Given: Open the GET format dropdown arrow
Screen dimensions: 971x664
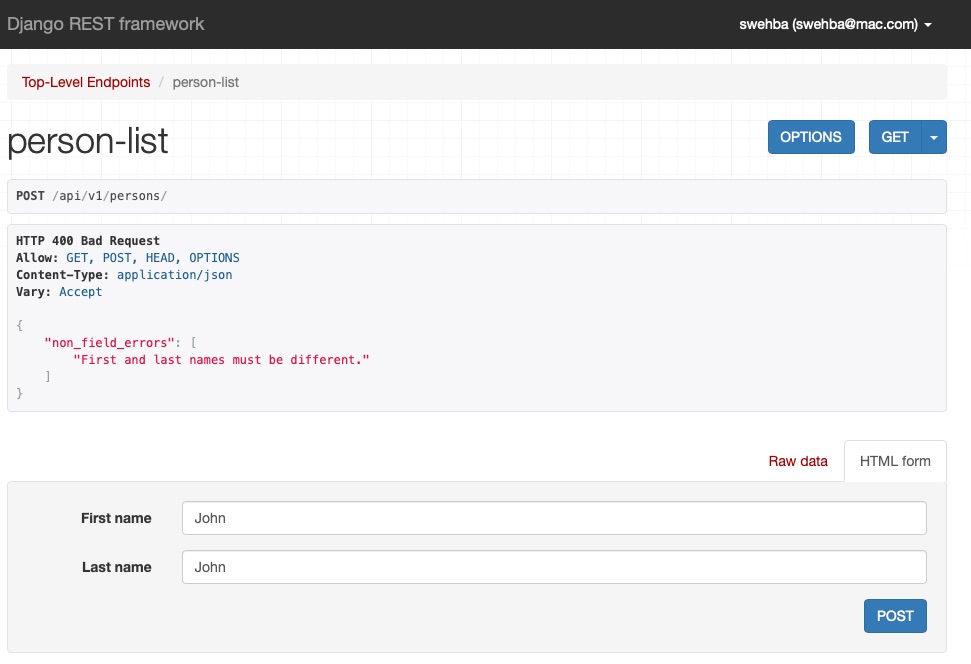Looking at the screenshot, I should 932,137.
